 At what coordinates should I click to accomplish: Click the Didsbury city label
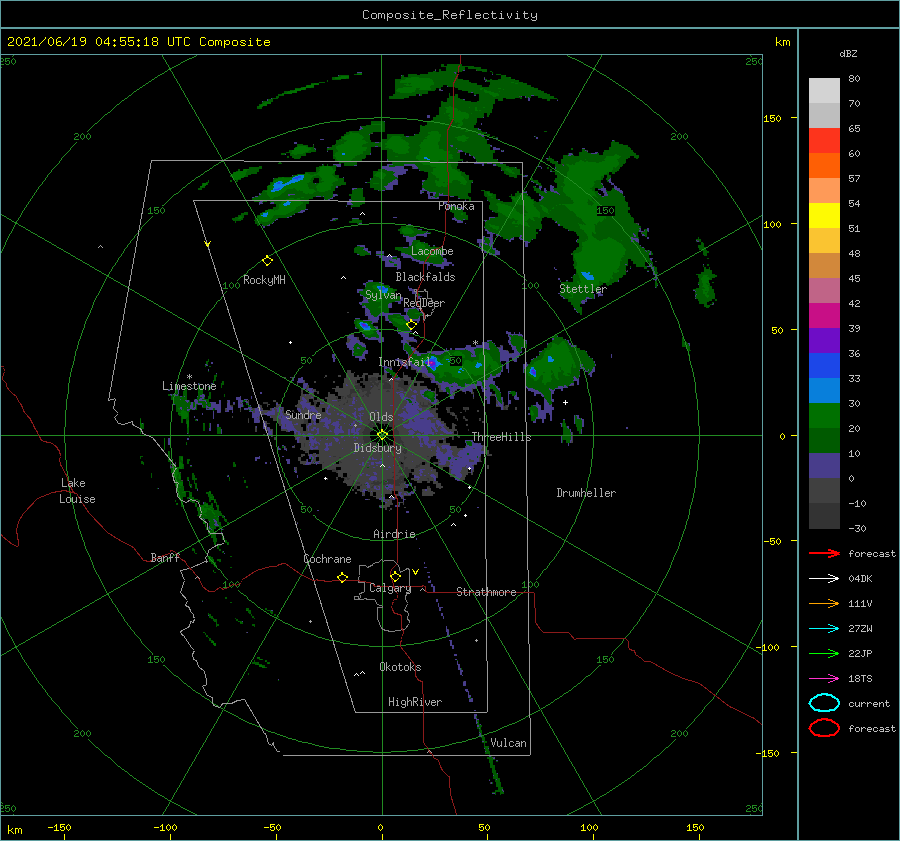[378, 448]
